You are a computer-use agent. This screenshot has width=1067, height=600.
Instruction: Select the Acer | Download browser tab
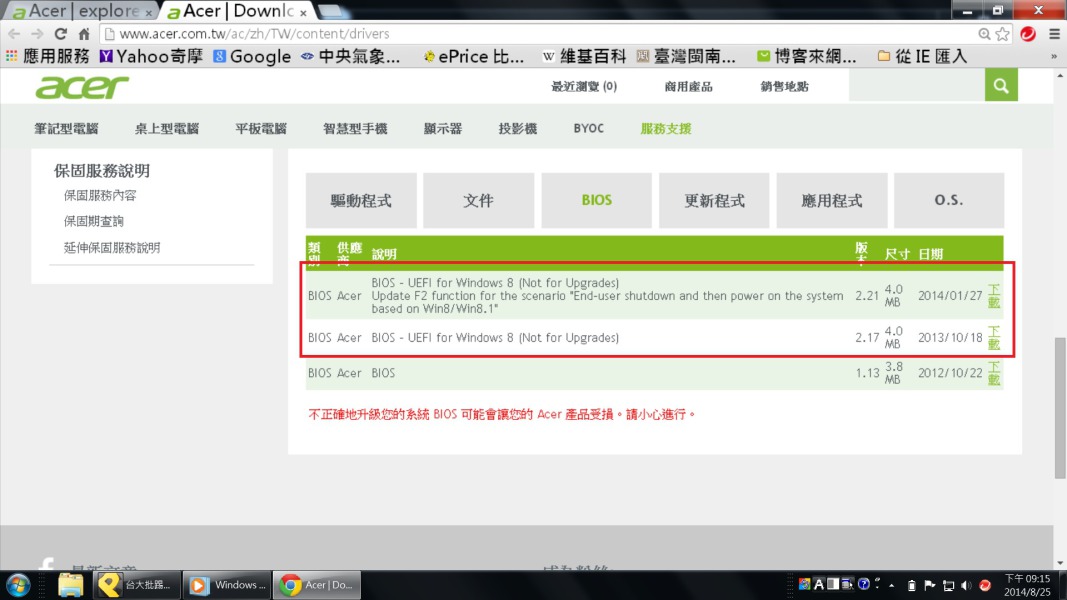coord(233,11)
